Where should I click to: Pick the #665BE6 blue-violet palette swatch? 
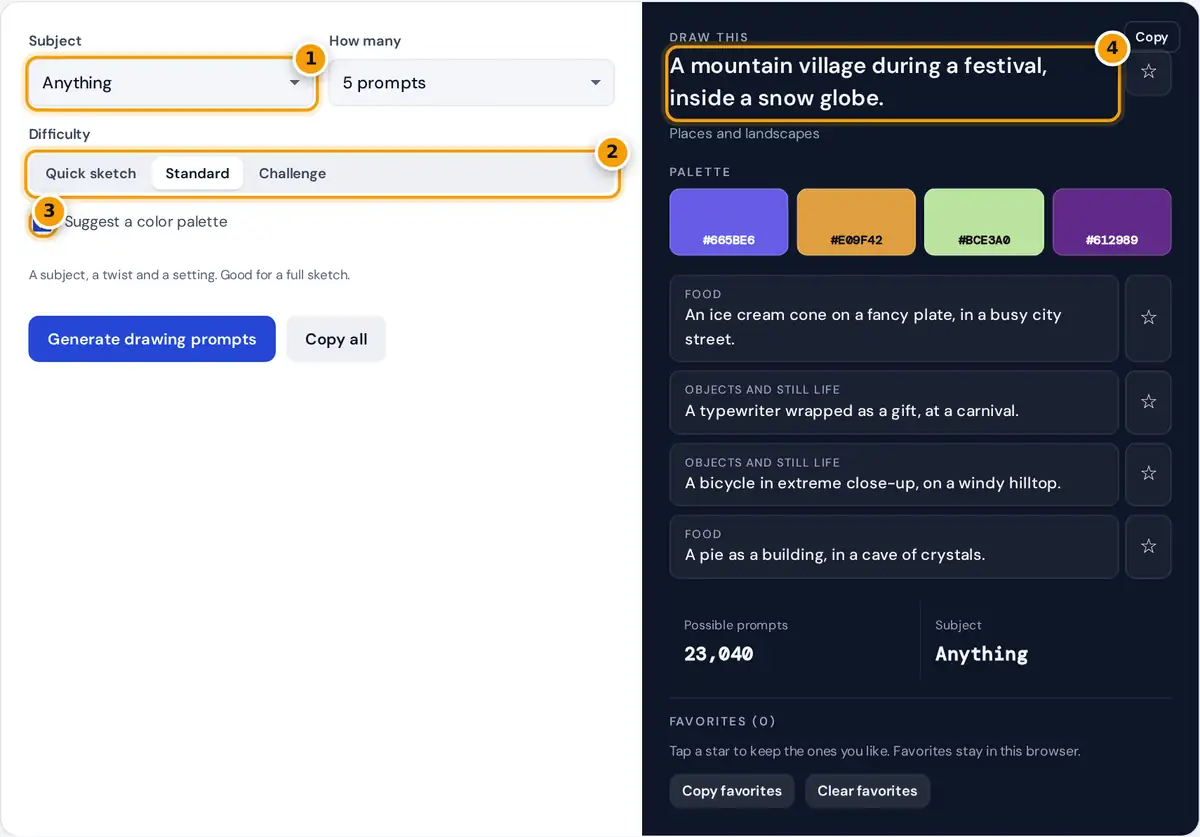pyautogui.click(x=729, y=222)
